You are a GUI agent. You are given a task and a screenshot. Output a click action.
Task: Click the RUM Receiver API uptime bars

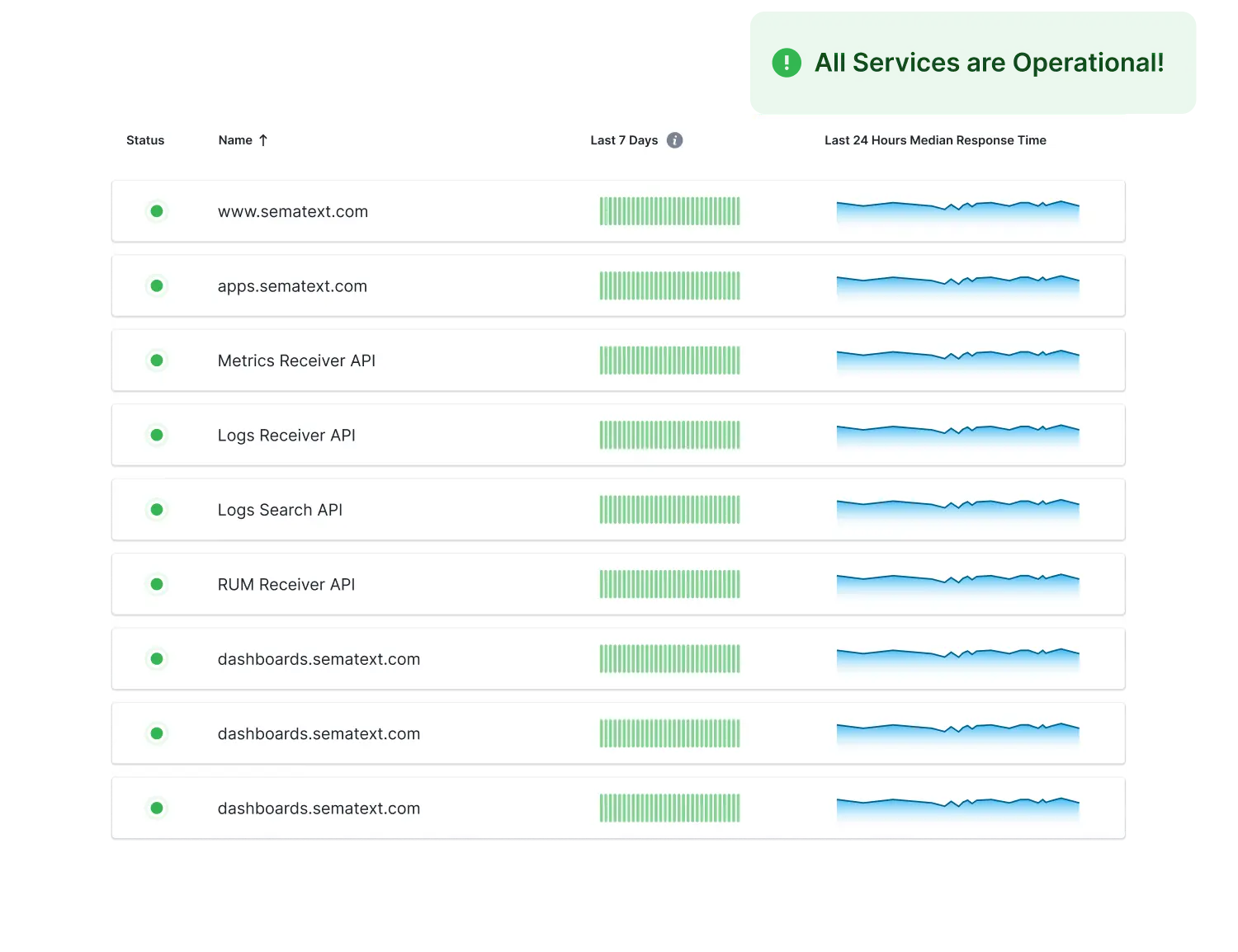click(669, 584)
